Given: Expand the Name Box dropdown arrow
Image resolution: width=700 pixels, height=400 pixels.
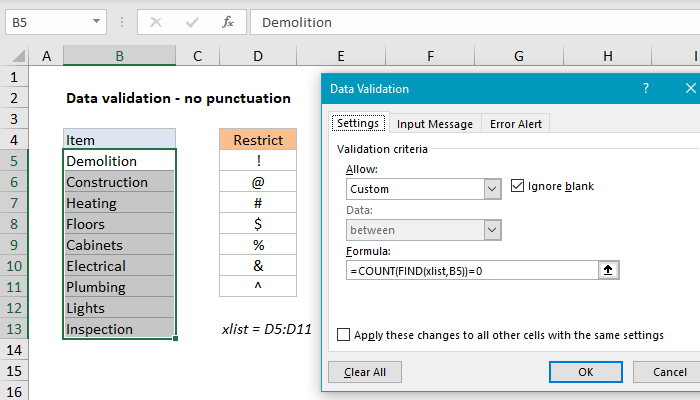Looking at the screenshot, I should point(95,21).
